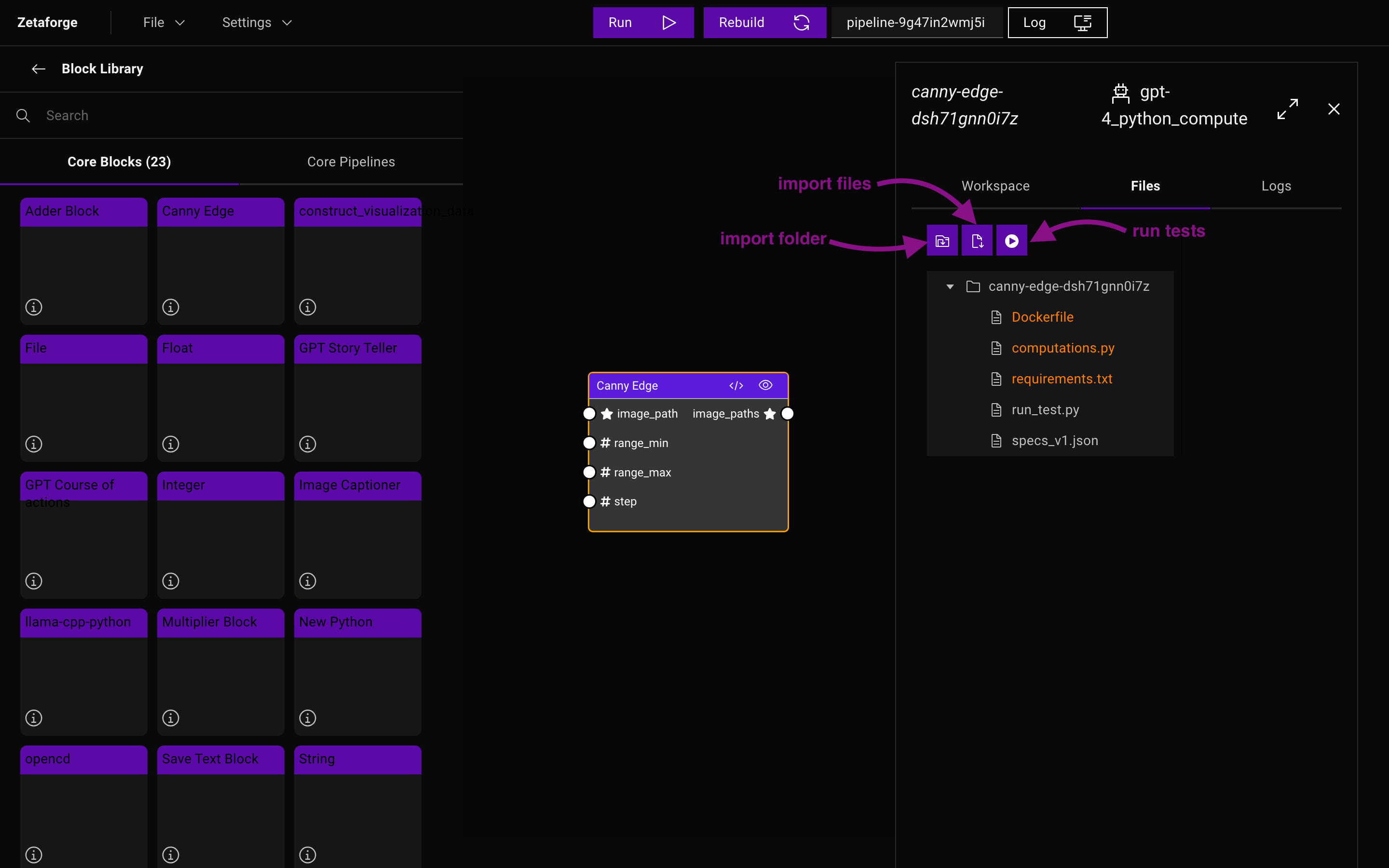Click the image_path input connector

[x=589, y=413]
